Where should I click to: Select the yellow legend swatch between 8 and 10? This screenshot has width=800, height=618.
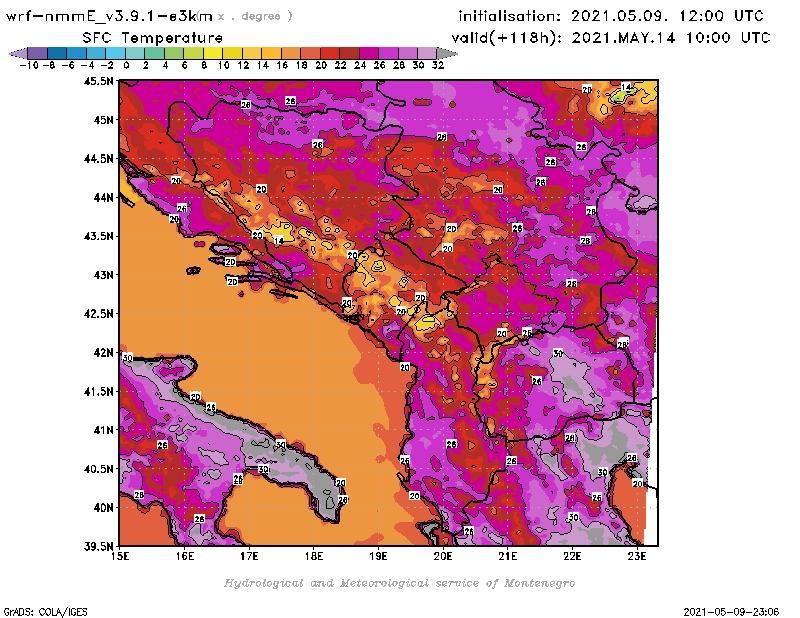tap(213, 54)
